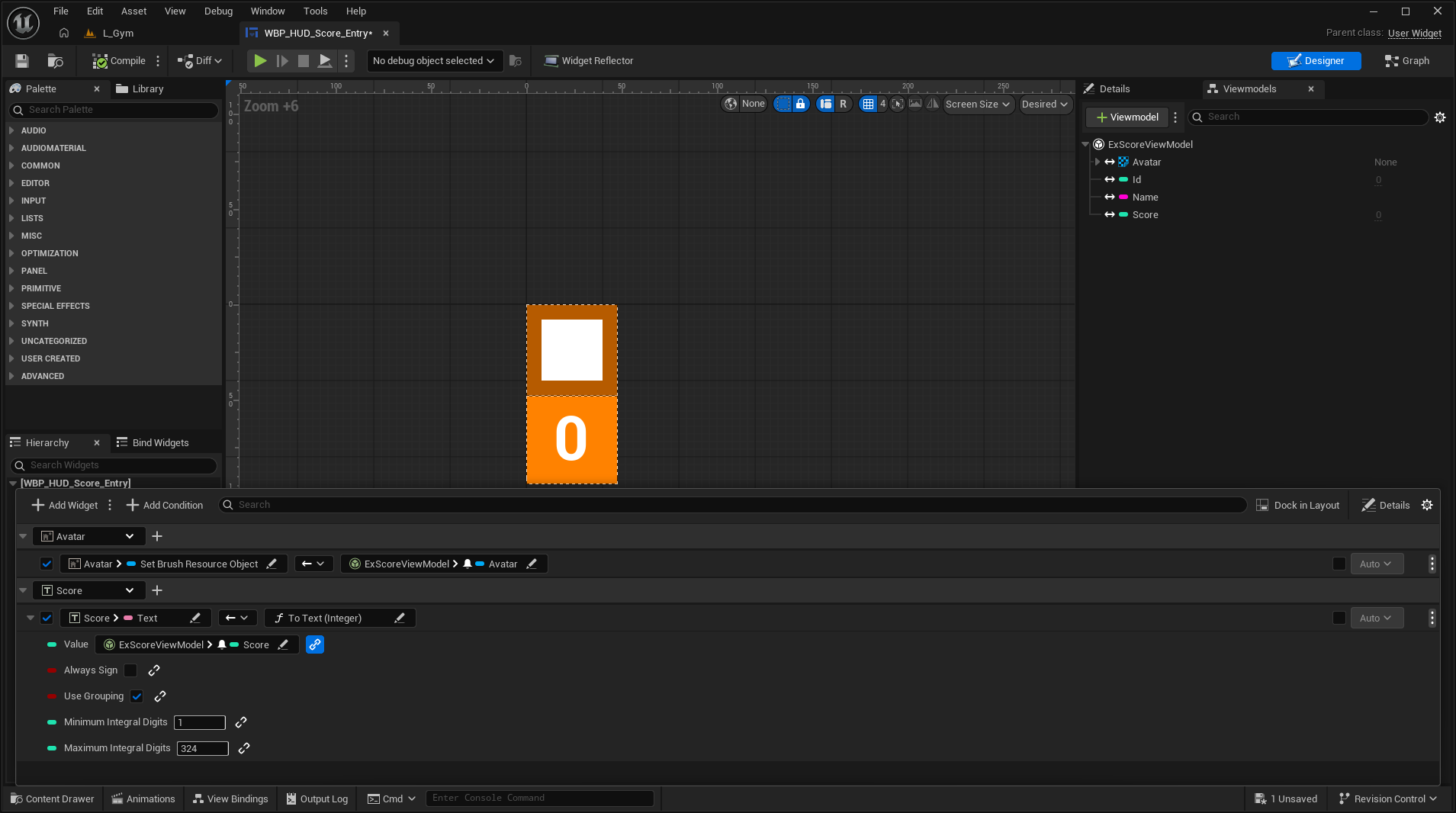Click the Value link icon beside Score
This screenshot has height=813, width=1456.
coord(315,645)
